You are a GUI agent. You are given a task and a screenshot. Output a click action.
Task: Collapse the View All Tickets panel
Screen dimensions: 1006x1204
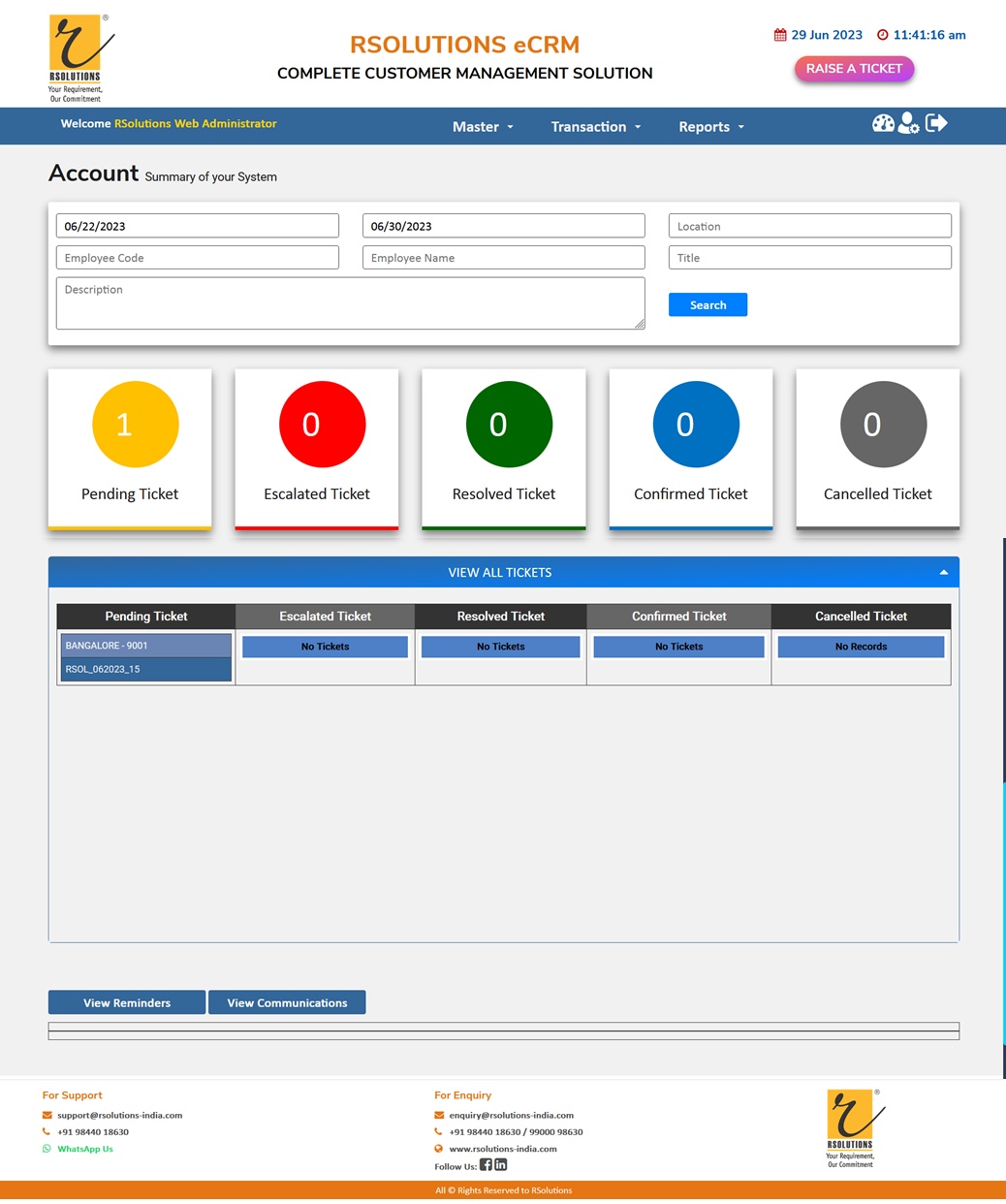[943, 573]
